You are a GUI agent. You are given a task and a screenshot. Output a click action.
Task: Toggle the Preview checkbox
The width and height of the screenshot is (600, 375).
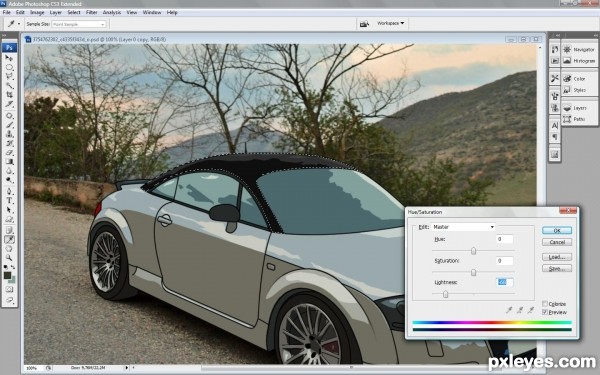(545, 312)
